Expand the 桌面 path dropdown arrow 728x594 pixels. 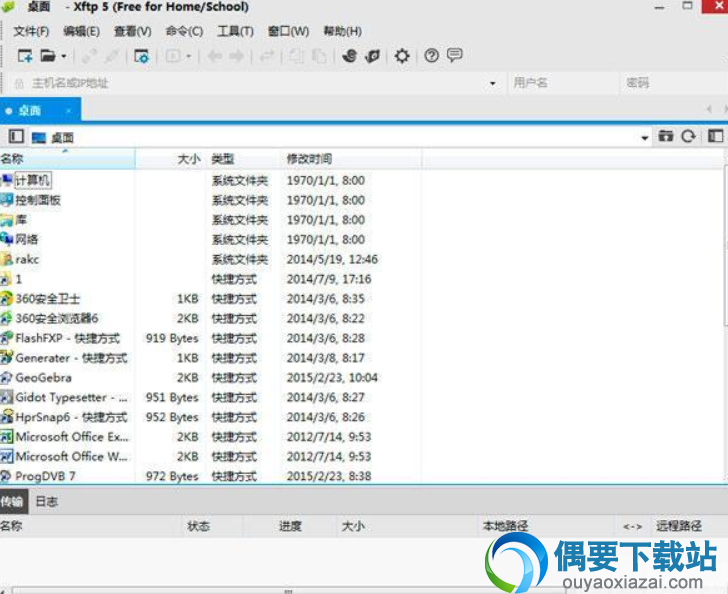pos(644,137)
